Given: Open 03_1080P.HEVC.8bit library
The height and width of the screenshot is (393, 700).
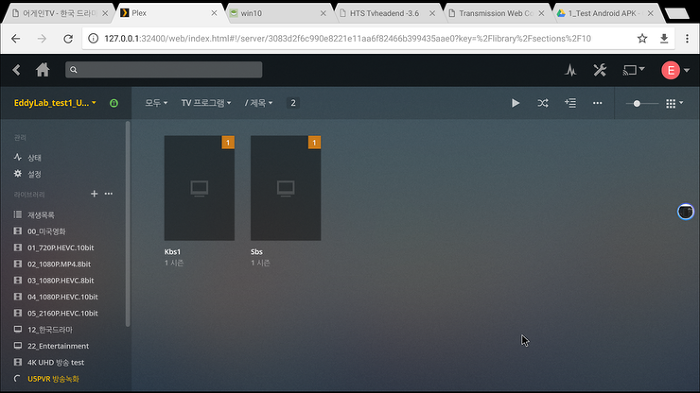Looking at the screenshot, I should (x=54, y=280).
